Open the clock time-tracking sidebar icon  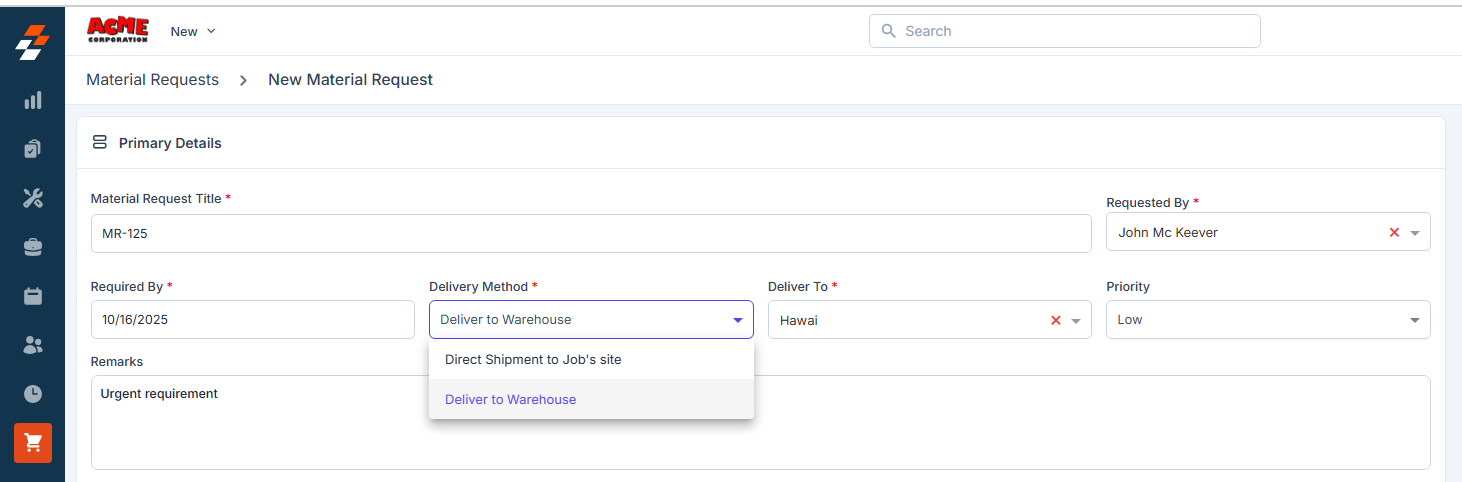[x=33, y=394]
